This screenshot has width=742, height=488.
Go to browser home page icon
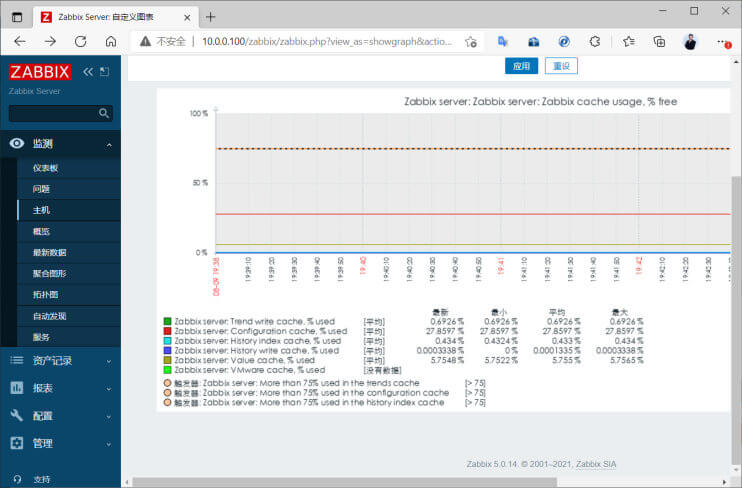coord(111,42)
